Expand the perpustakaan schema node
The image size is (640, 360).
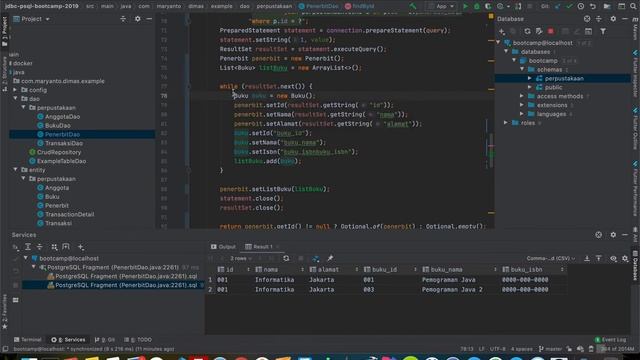pos(530,78)
